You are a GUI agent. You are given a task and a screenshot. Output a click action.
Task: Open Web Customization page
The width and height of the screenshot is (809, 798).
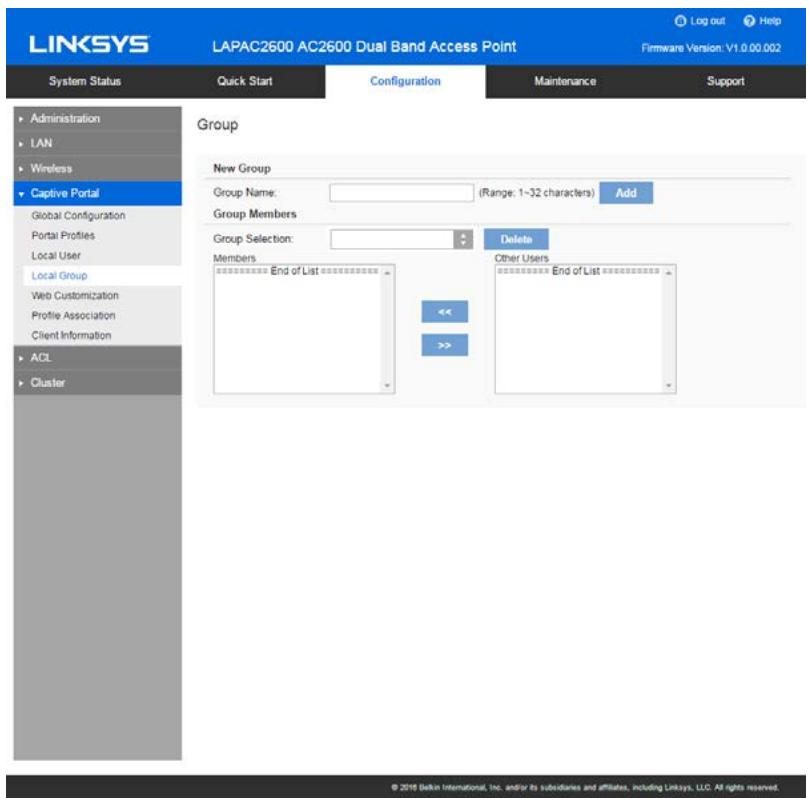[75, 296]
